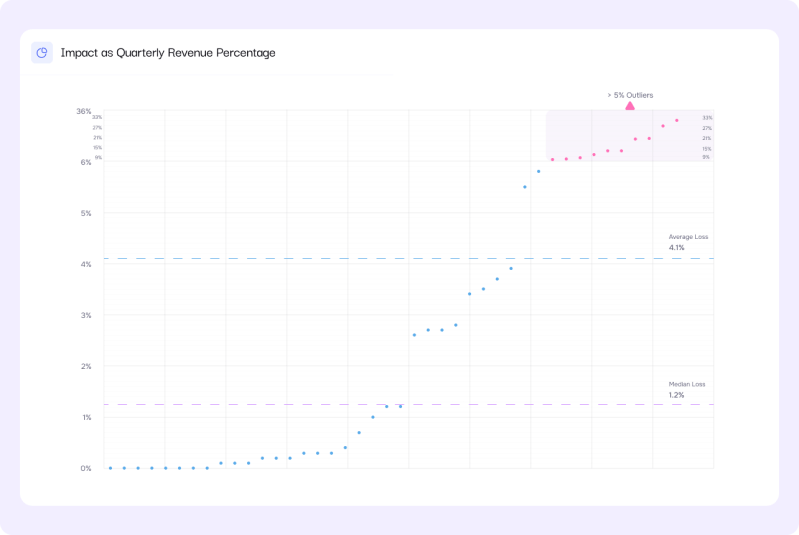Select the '4.1%' average loss value

[676, 248]
